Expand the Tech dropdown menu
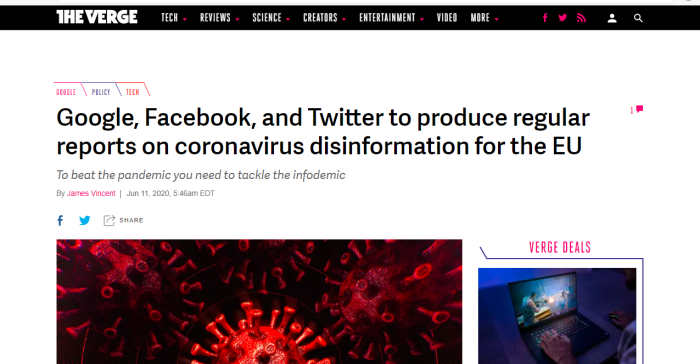 tap(174, 18)
